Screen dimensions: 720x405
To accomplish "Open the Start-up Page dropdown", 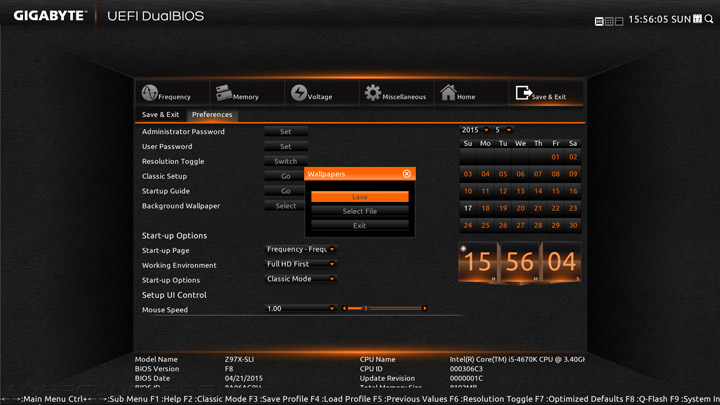I will (301, 249).
